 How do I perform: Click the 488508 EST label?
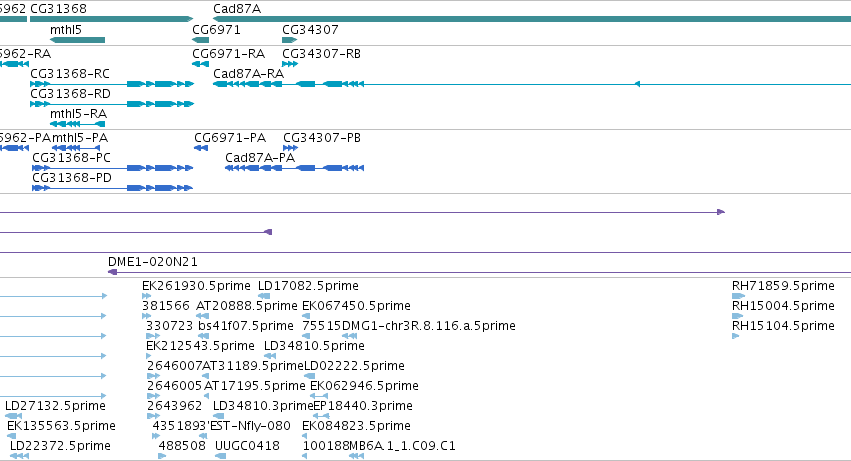pyautogui.click(x=182, y=446)
